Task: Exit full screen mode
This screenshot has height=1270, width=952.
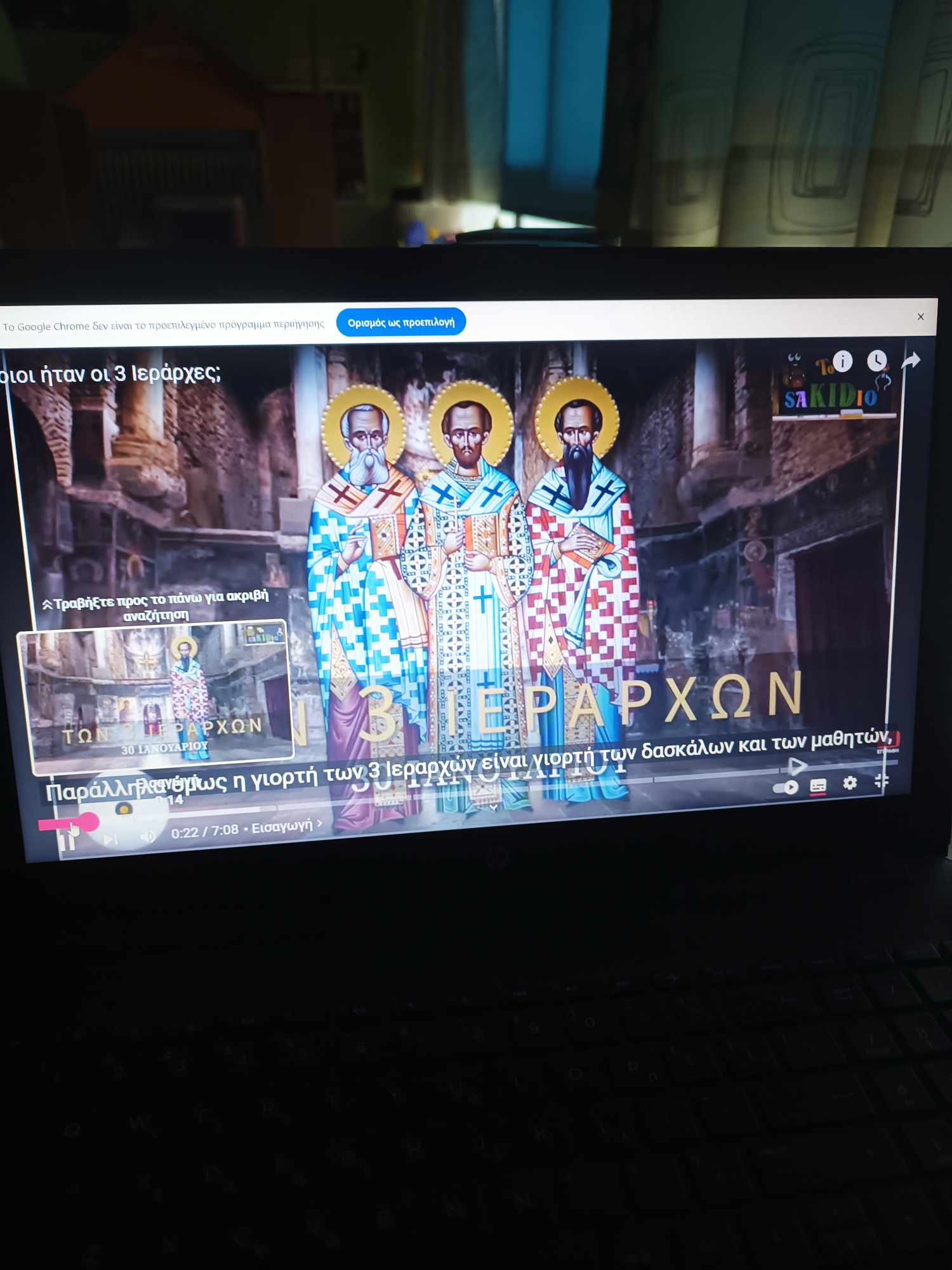Action: 882,780
